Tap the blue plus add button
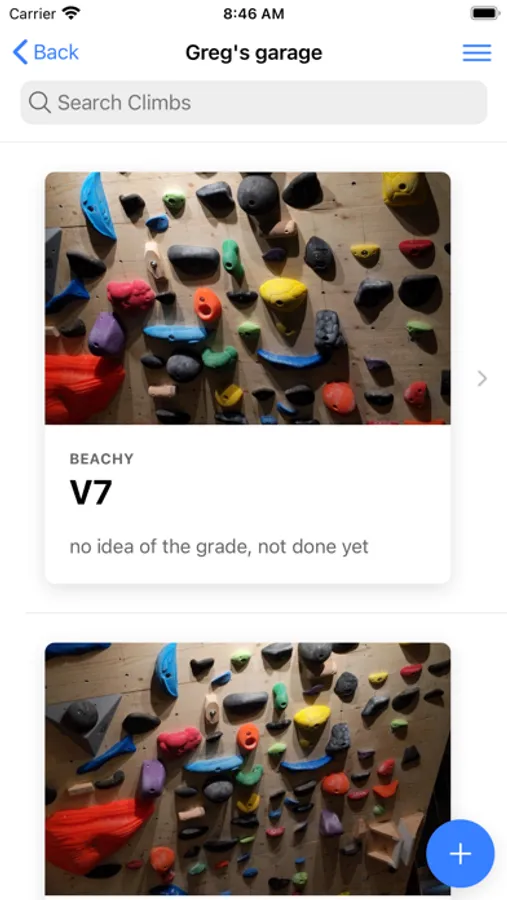This screenshot has width=507, height=900. (x=460, y=854)
